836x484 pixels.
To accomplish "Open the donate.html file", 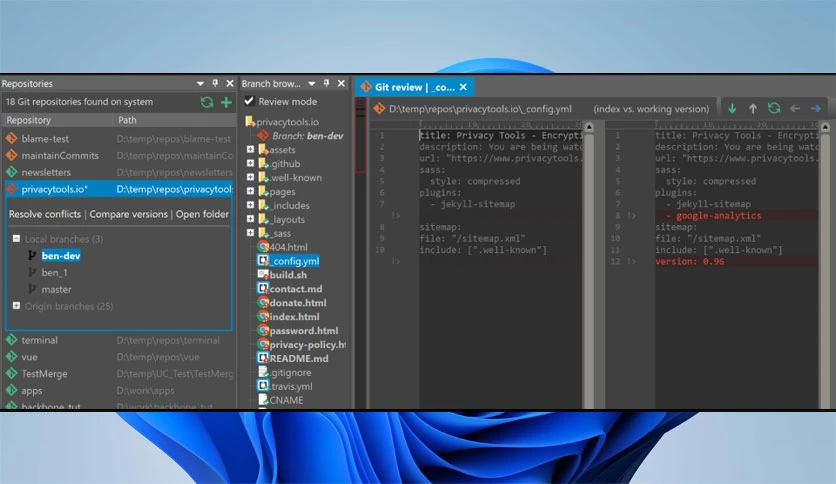I will (x=292, y=303).
